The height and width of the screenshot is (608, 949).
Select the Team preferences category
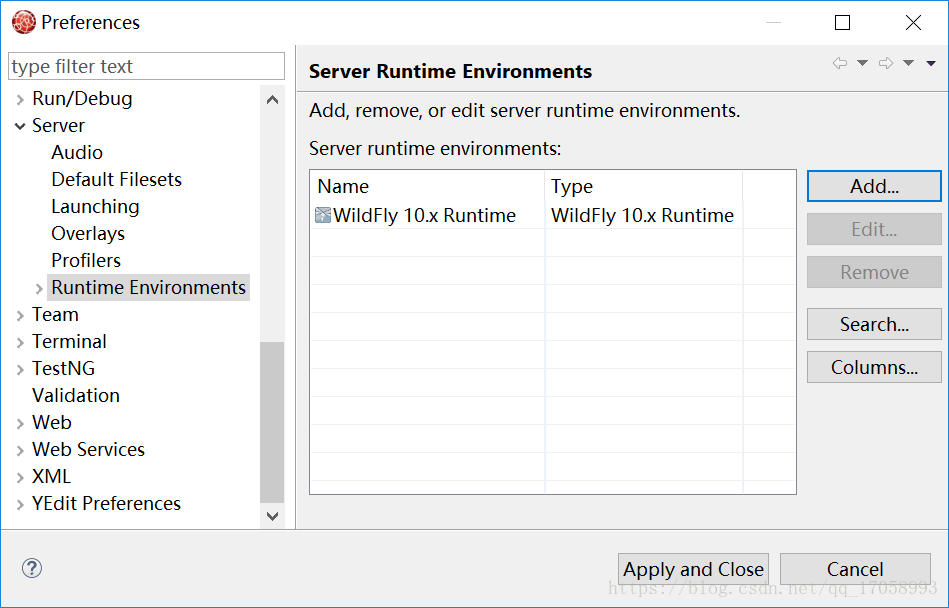[55, 315]
